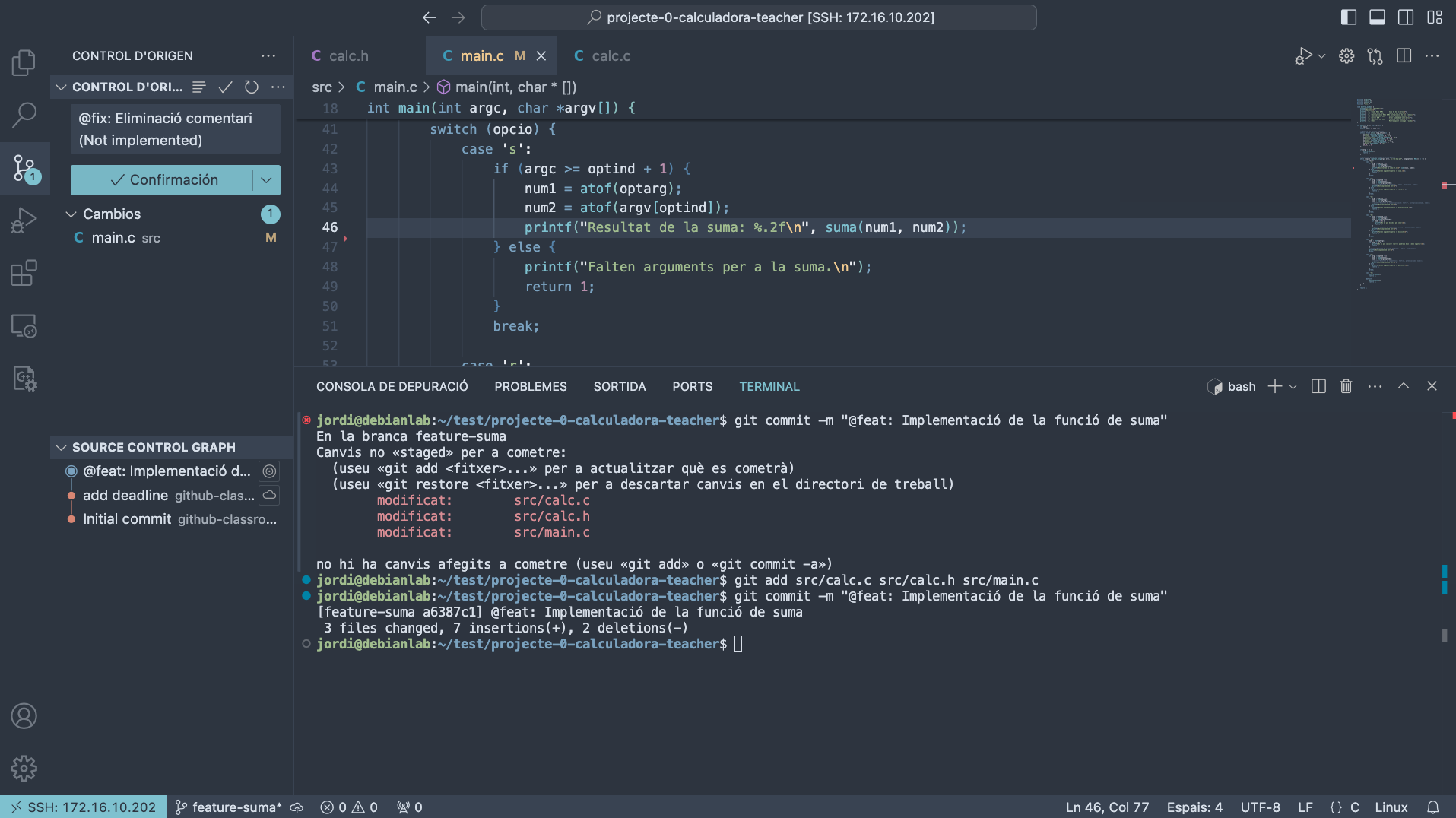Open the Remote Explorer view
Viewport: 1456px width, 818px height.
(24, 325)
